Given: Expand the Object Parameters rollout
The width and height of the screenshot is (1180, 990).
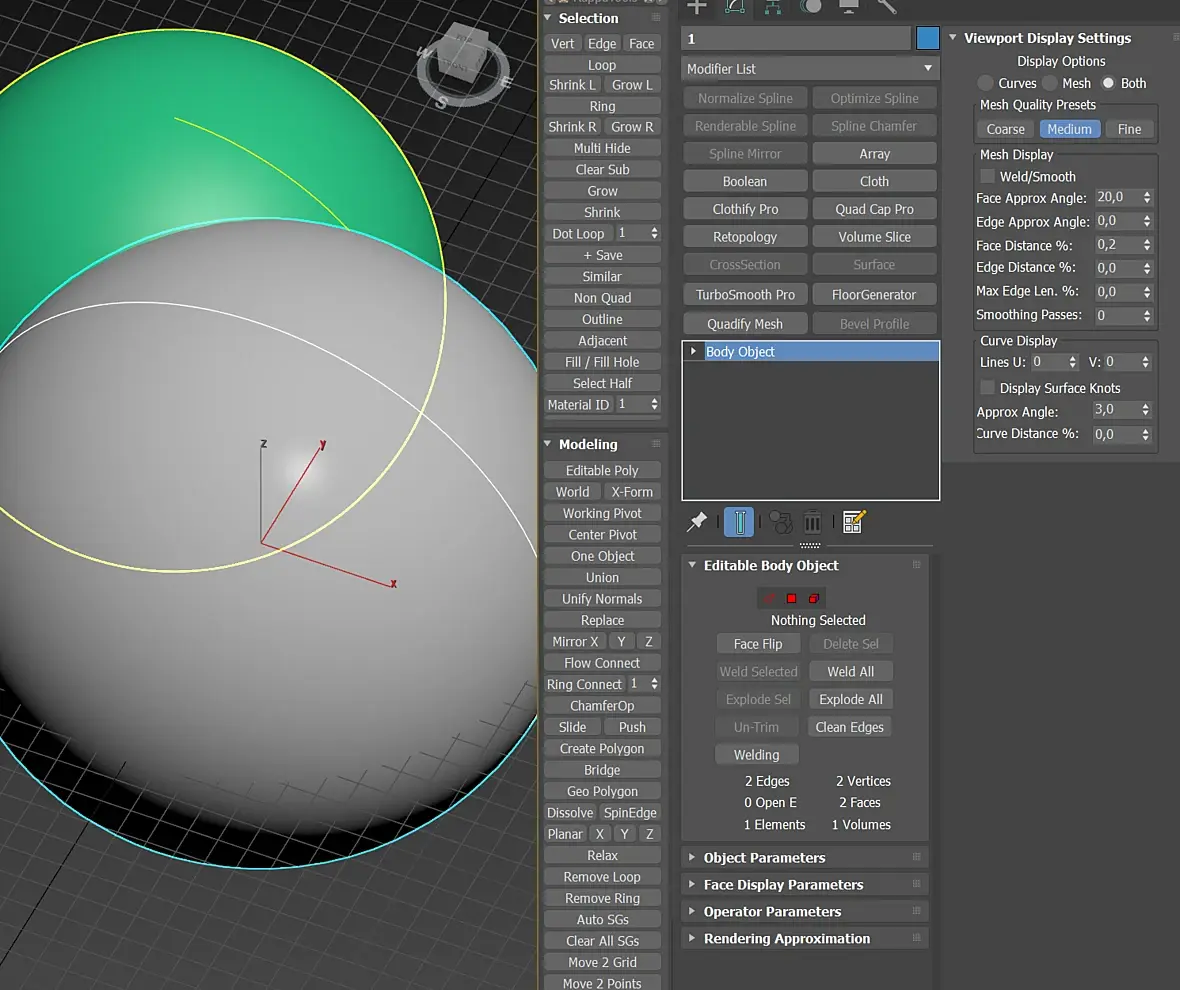Looking at the screenshot, I should pos(692,857).
